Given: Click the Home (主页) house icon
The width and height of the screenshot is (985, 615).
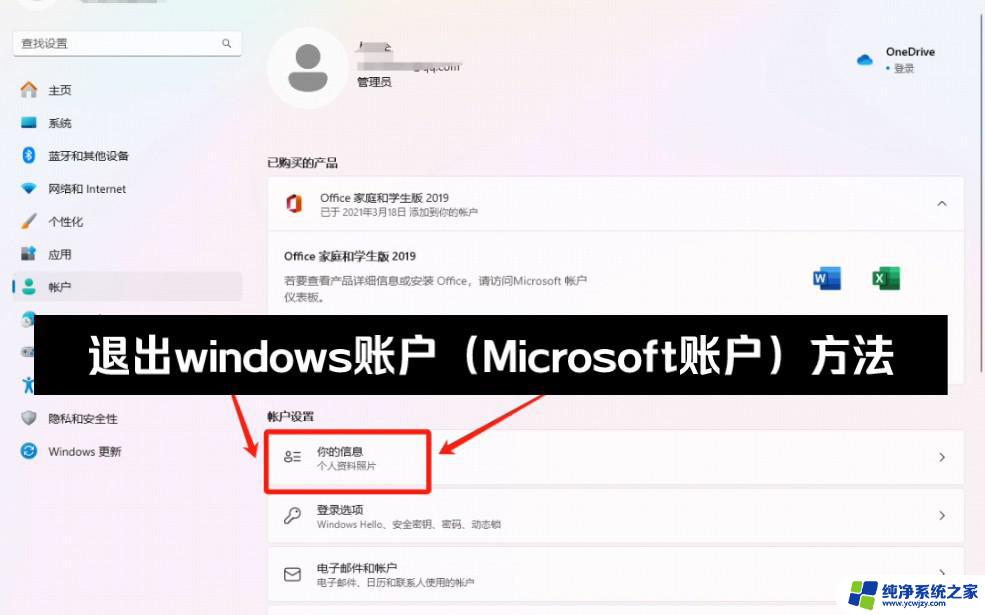Looking at the screenshot, I should pyautogui.click(x=28, y=90).
